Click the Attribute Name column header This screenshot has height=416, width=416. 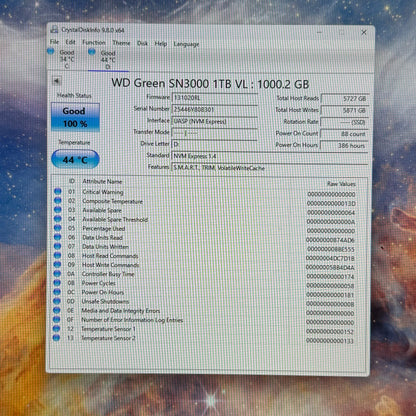(x=102, y=181)
